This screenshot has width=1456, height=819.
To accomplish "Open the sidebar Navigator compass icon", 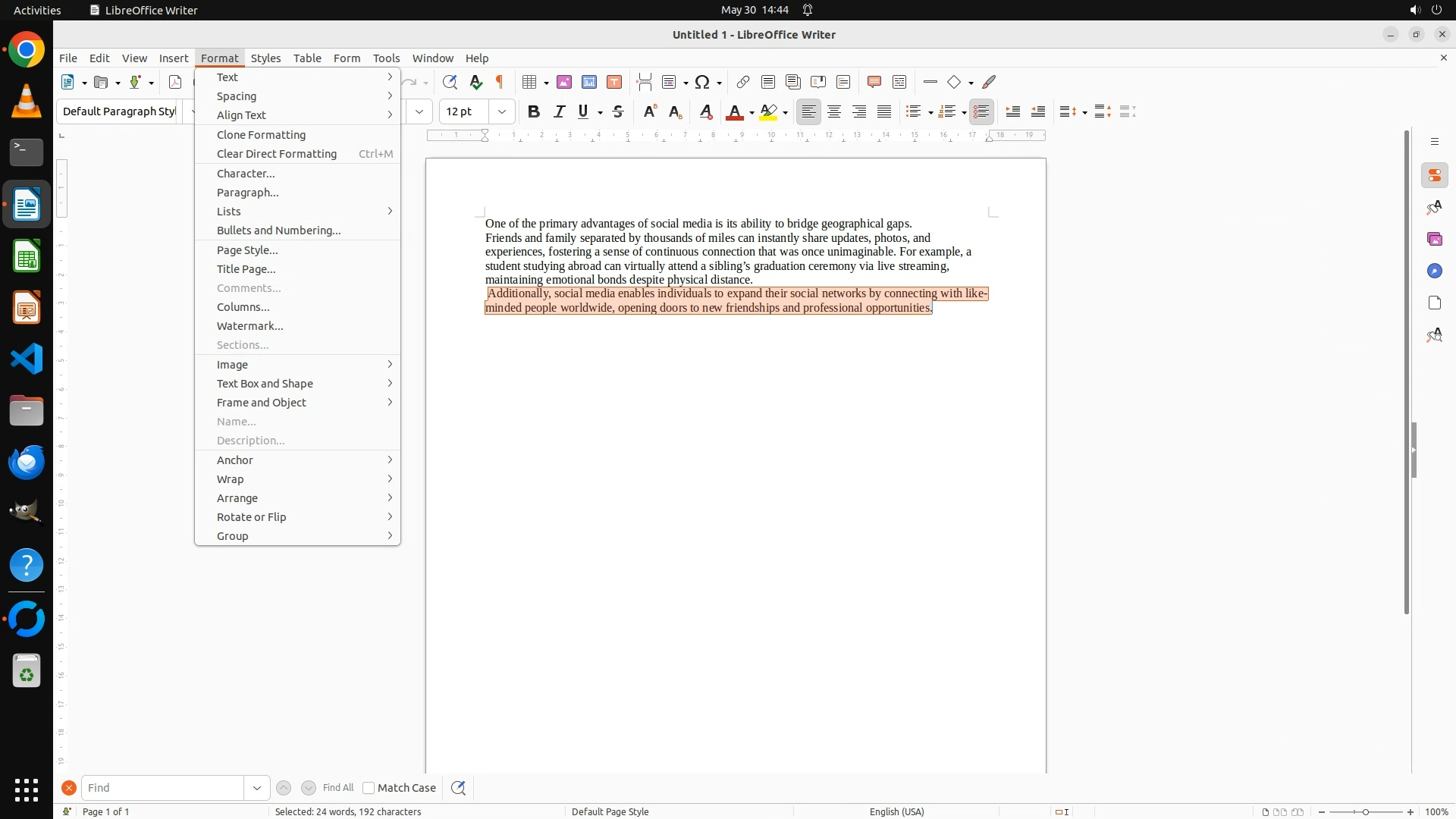I will click(1434, 271).
